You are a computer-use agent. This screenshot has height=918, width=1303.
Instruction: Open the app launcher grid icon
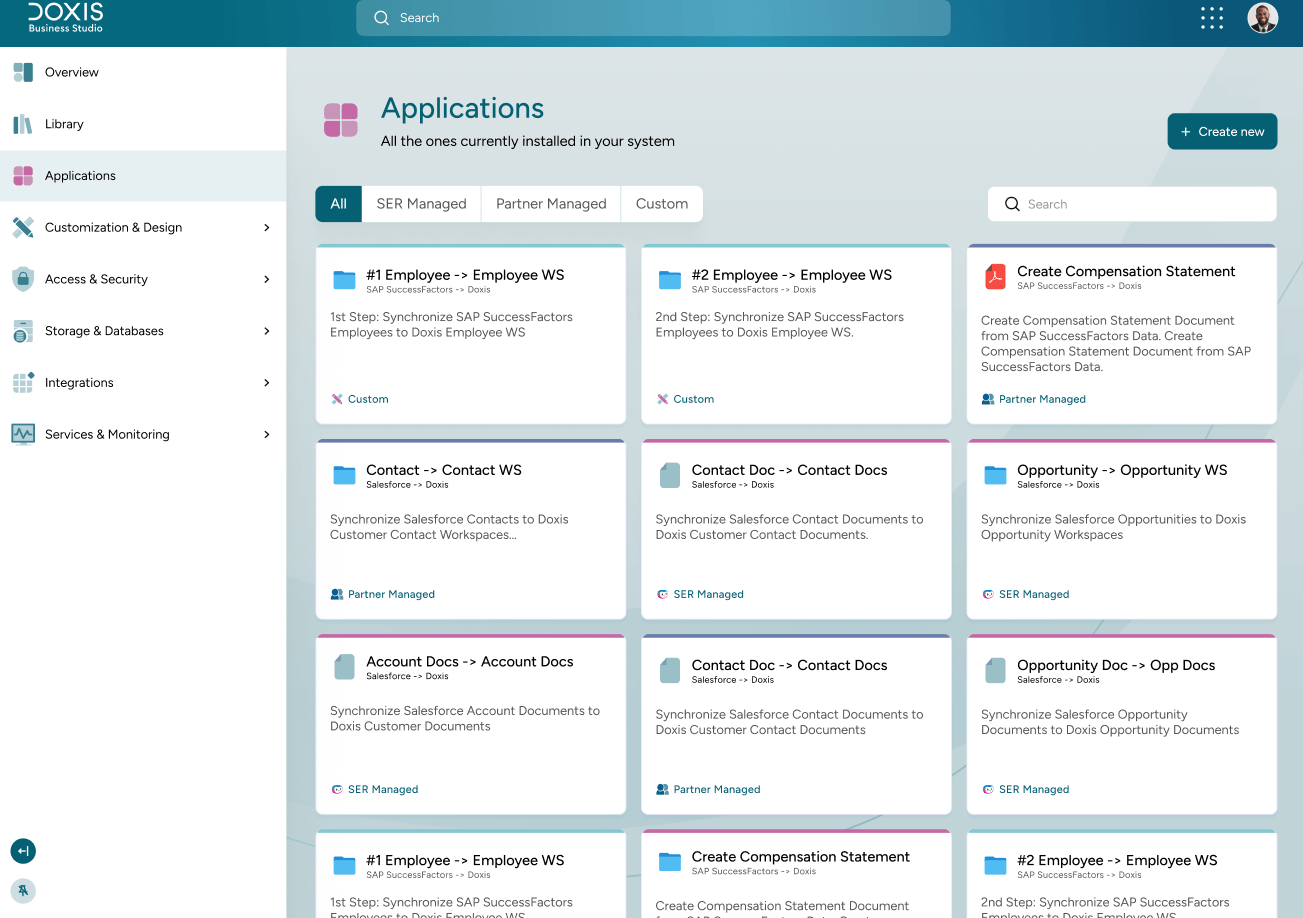(1211, 18)
